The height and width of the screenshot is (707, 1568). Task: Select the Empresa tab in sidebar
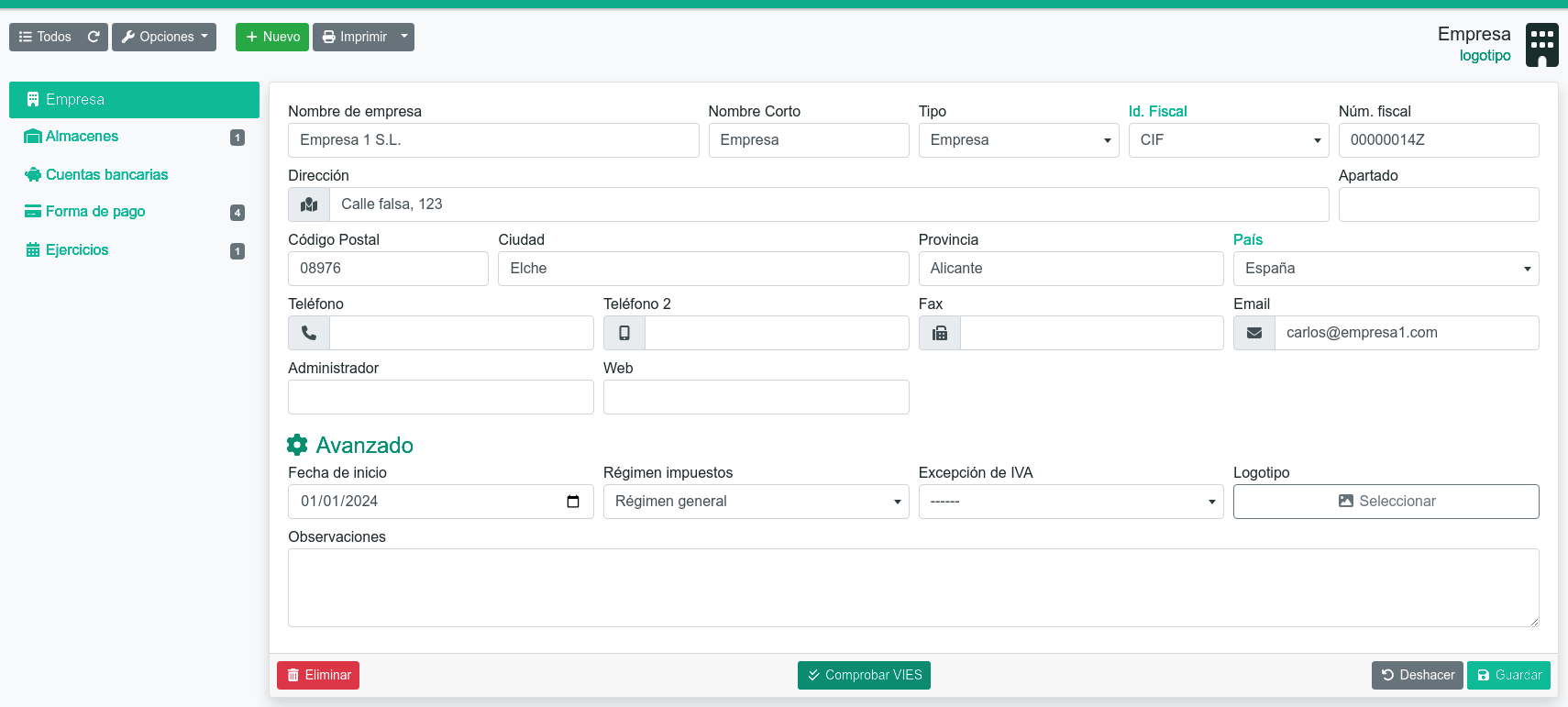(x=134, y=100)
